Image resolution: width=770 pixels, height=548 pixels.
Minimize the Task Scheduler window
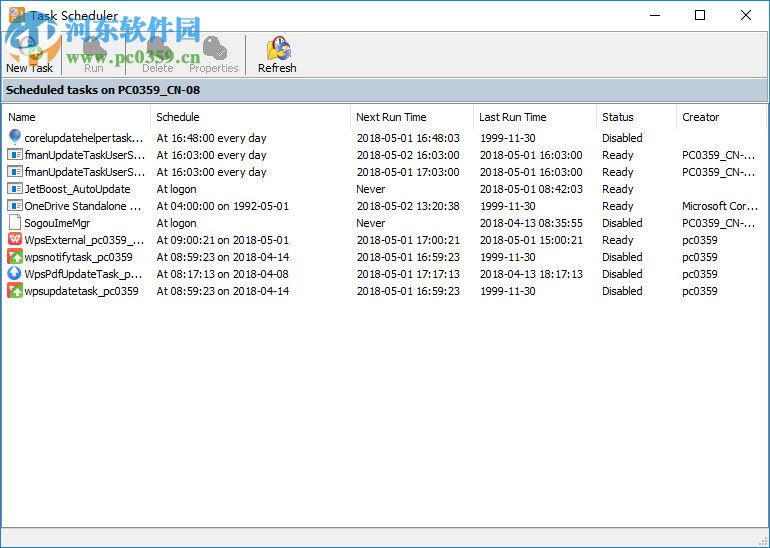pyautogui.click(x=655, y=15)
